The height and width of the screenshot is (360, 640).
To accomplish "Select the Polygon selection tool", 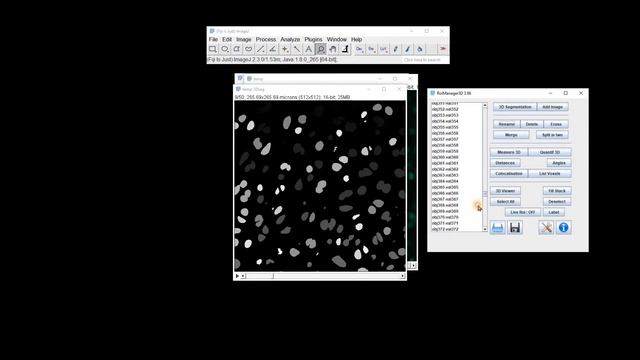I will pos(237,49).
